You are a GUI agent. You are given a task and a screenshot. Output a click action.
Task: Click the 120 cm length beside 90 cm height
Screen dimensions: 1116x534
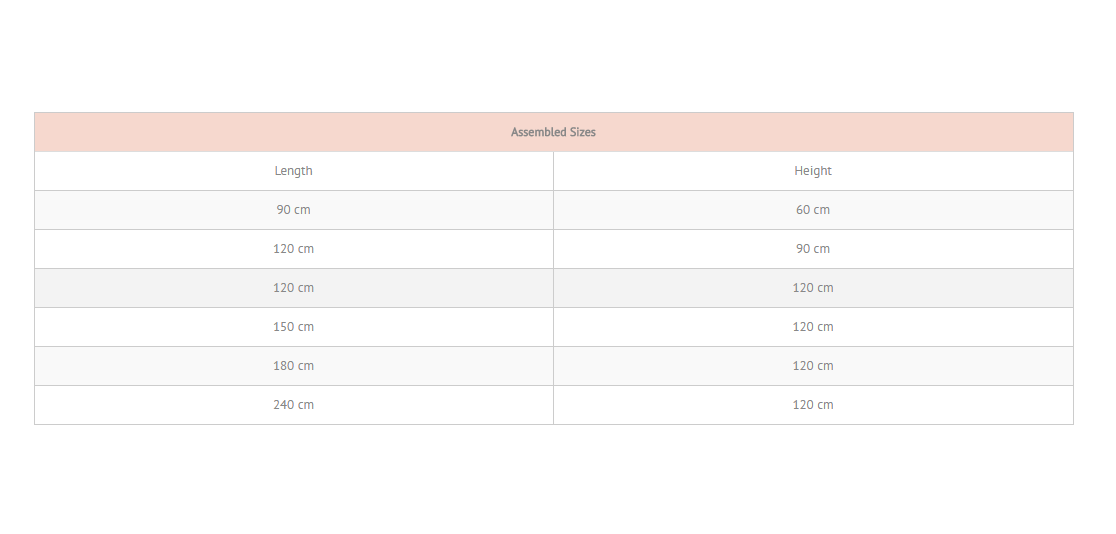click(x=293, y=248)
